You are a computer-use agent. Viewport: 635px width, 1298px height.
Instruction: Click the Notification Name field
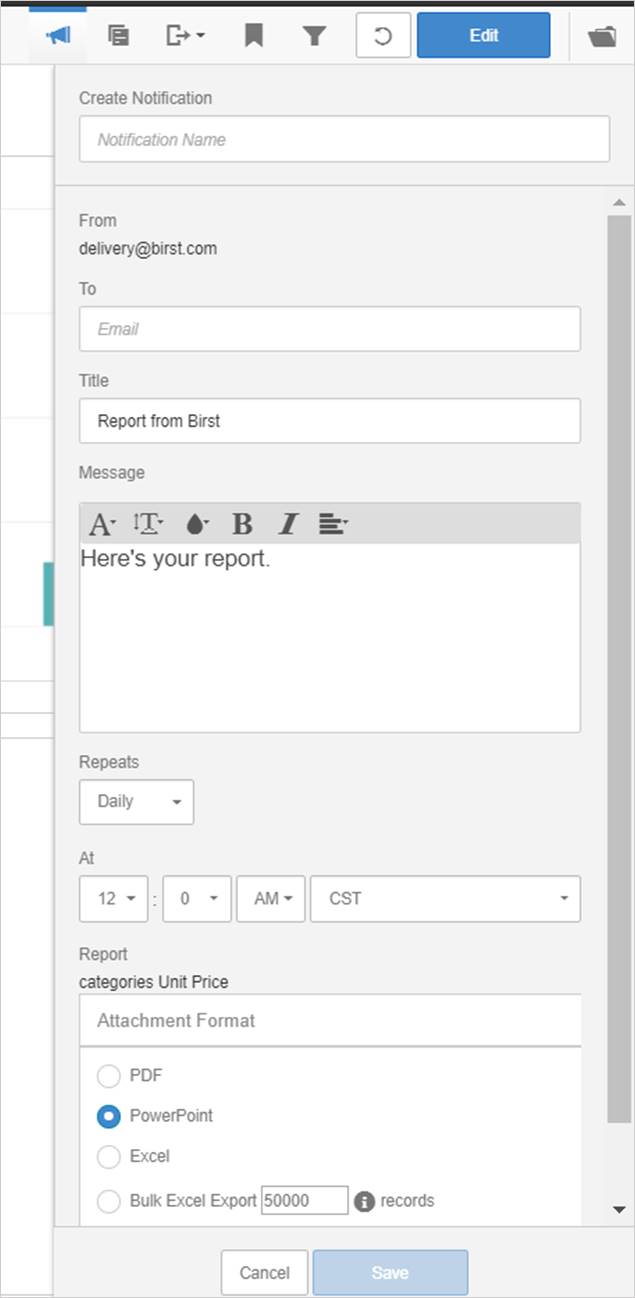pyautogui.click(x=344, y=139)
